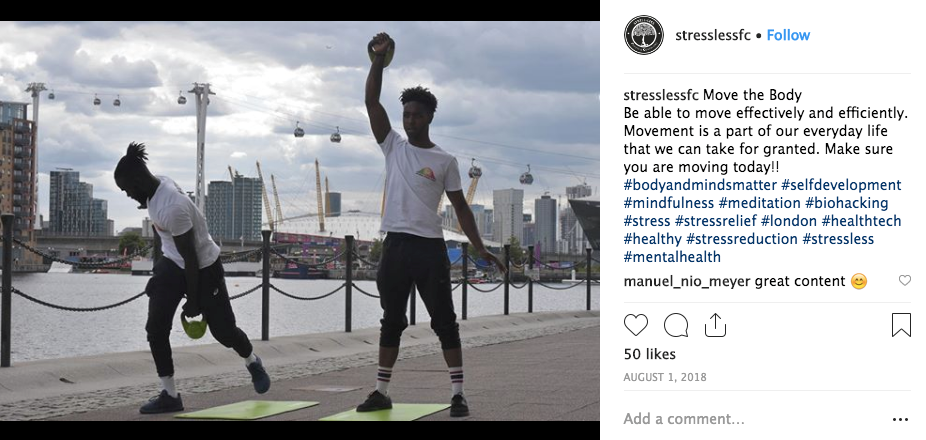The height and width of the screenshot is (440, 926).
Task: Open the more options three-dot menu
Action: pyautogui.click(x=901, y=419)
